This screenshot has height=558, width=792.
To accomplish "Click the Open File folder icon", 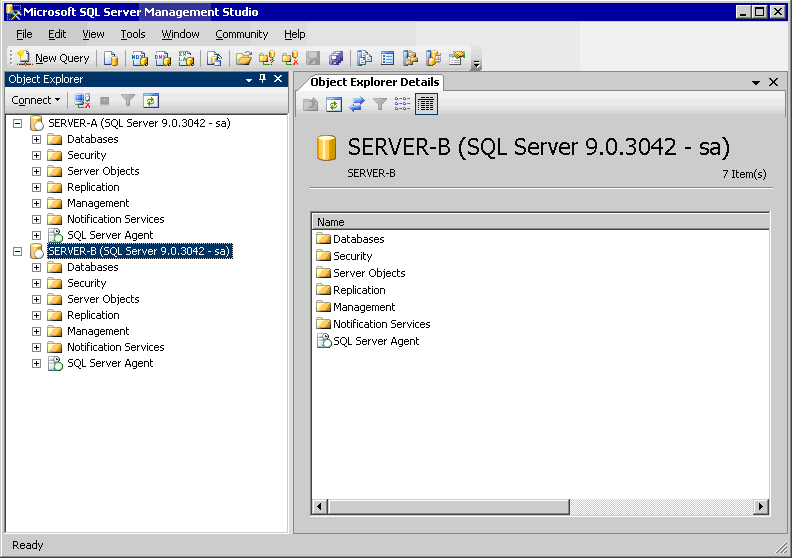I will tap(243, 58).
